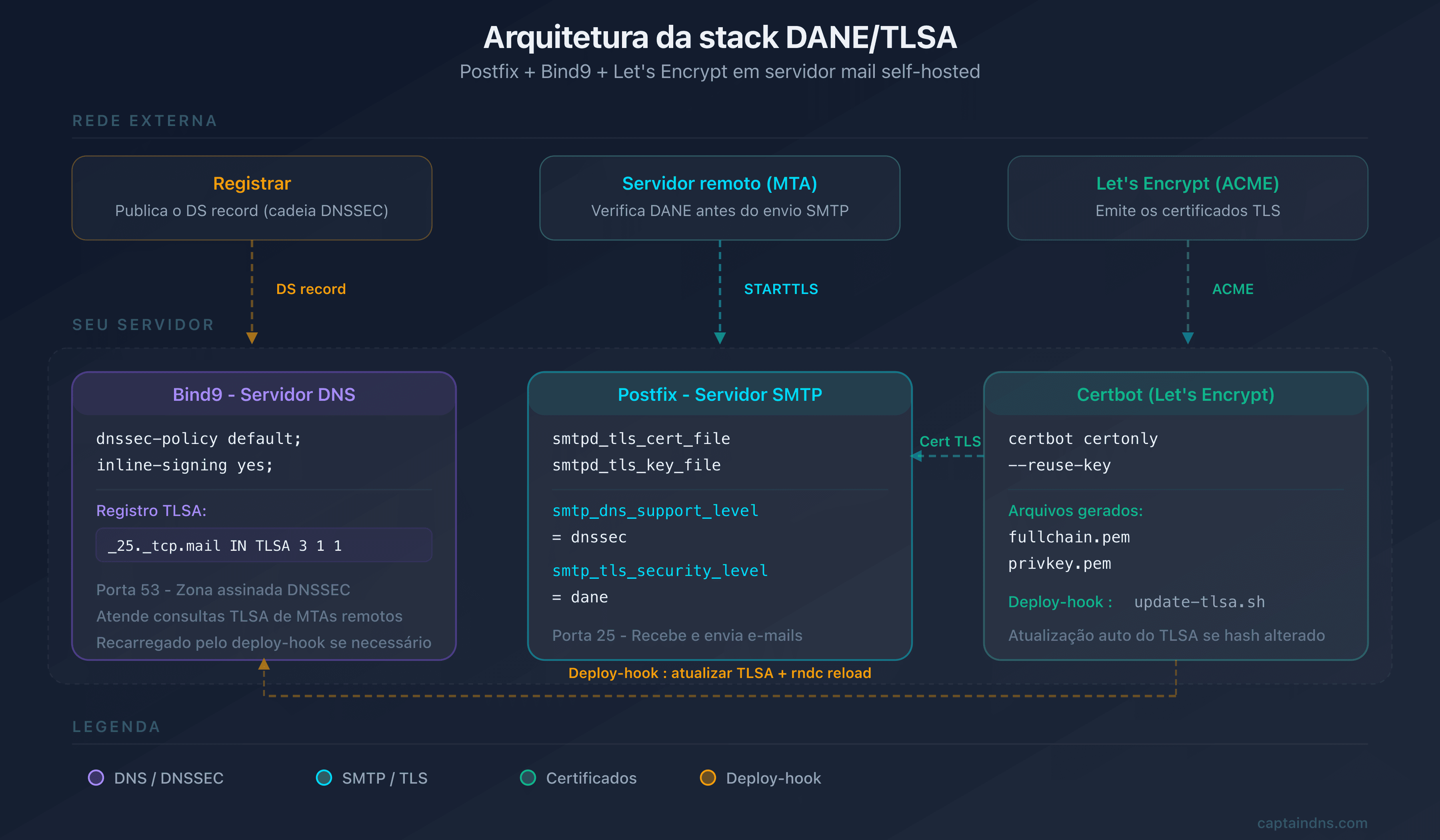Select the 'Postfix - Servidor SMTP' header

tap(720, 394)
